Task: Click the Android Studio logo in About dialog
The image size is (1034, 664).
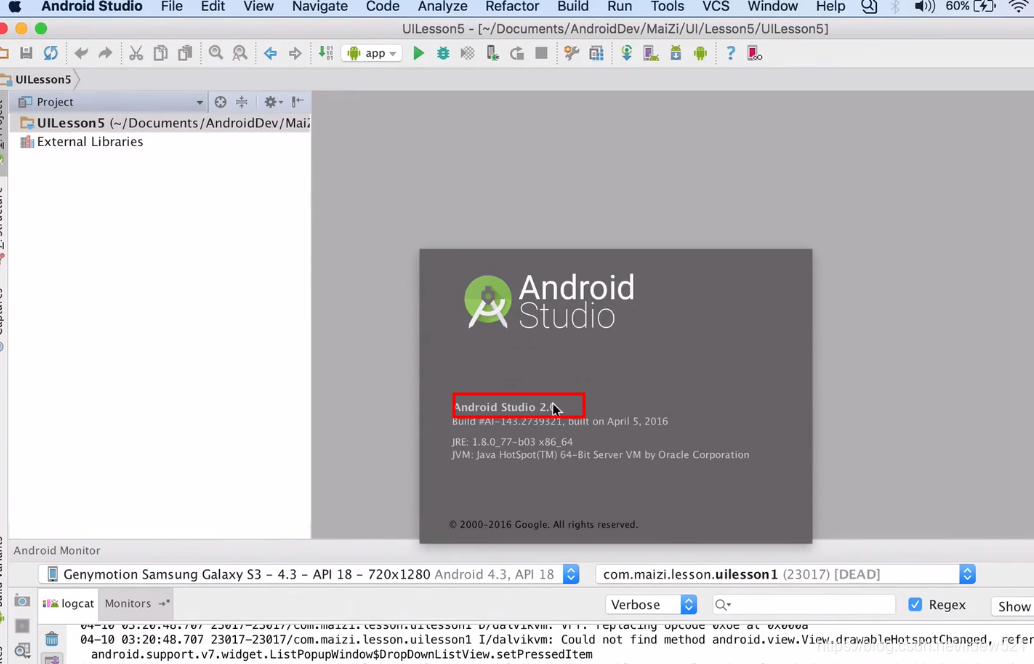Action: 551,302
